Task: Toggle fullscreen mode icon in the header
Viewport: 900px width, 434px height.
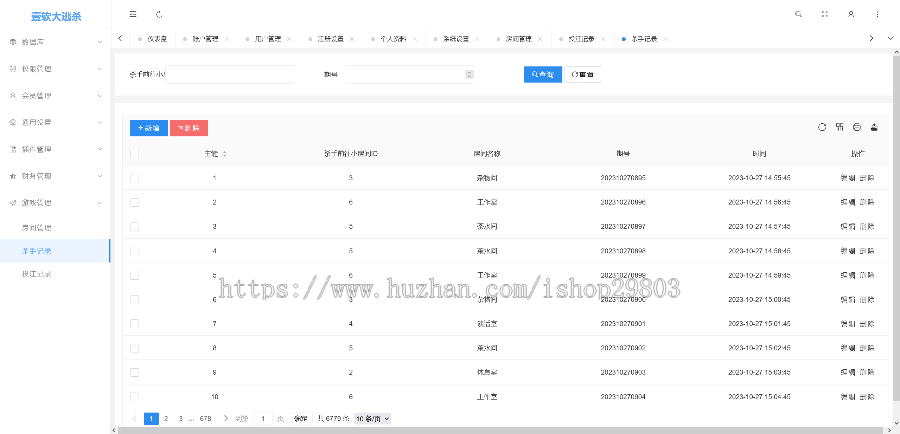Action: 824,15
